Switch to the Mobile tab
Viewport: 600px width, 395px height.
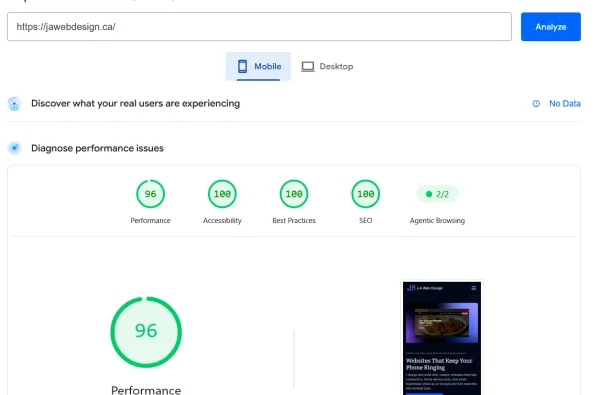pos(258,67)
